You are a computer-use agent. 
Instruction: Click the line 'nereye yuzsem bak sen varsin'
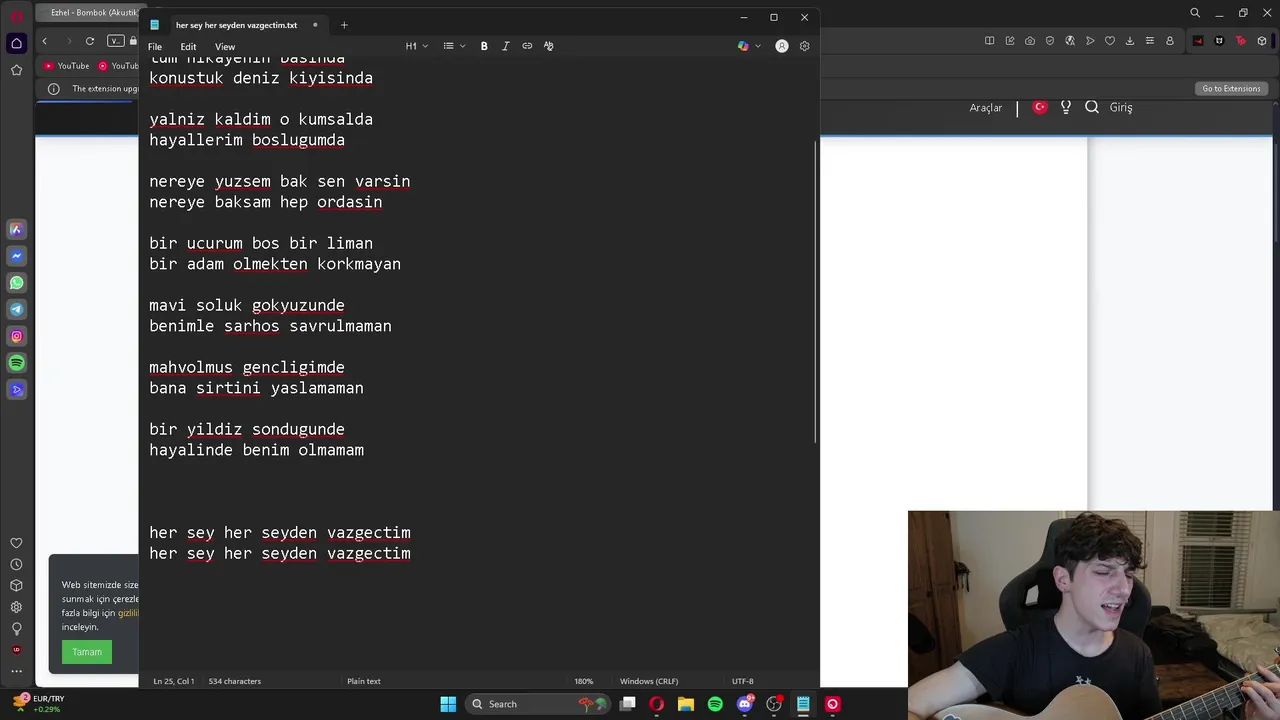point(280,181)
